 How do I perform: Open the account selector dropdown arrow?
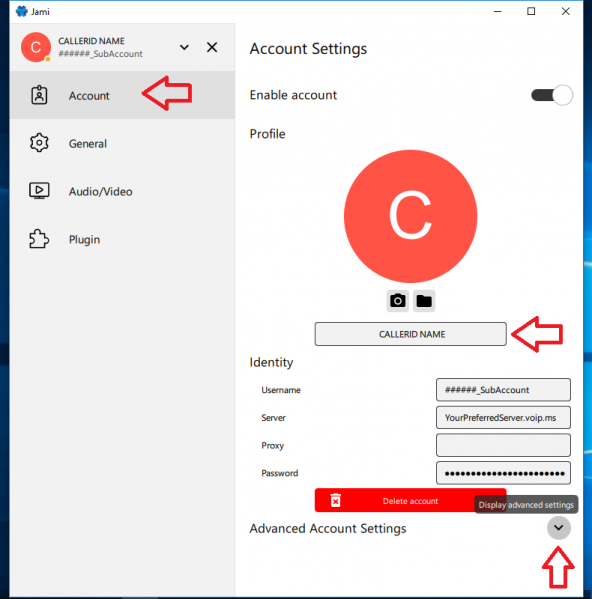pos(184,47)
